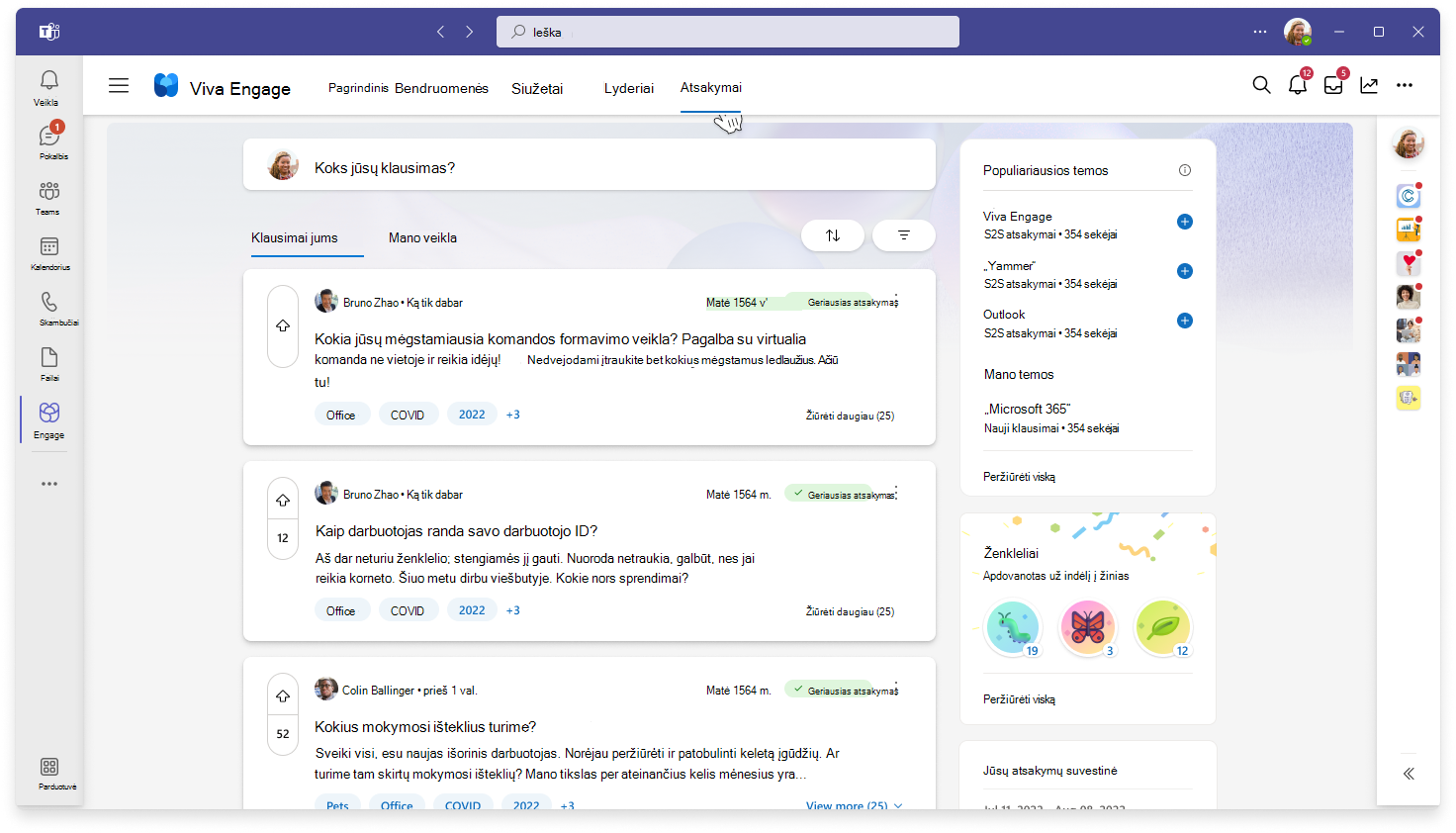Expand 'Žiūrėti daugiau (25)' on team-building question
The image size is (1456, 833).
[x=850, y=416]
